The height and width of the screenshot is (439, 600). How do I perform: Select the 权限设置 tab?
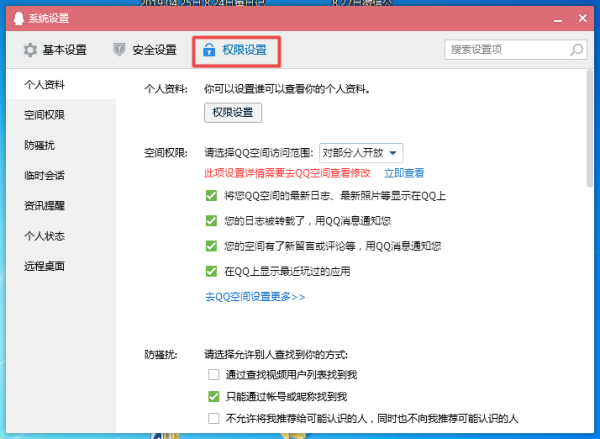236,51
